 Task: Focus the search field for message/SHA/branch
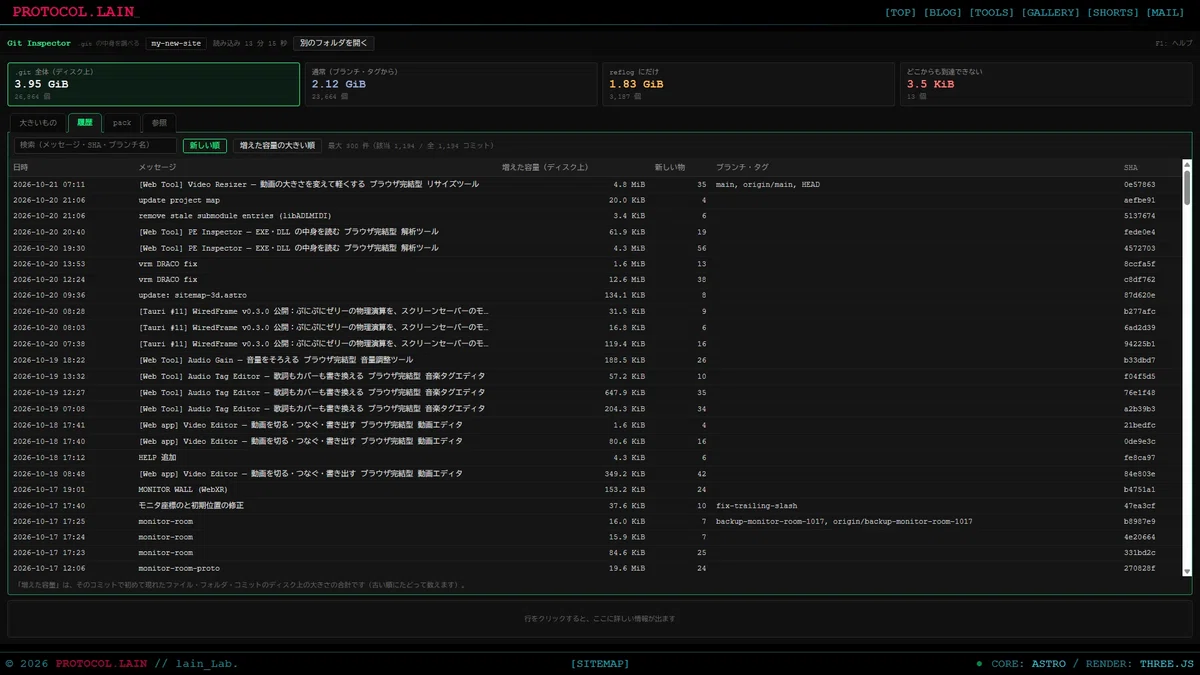point(96,145)
